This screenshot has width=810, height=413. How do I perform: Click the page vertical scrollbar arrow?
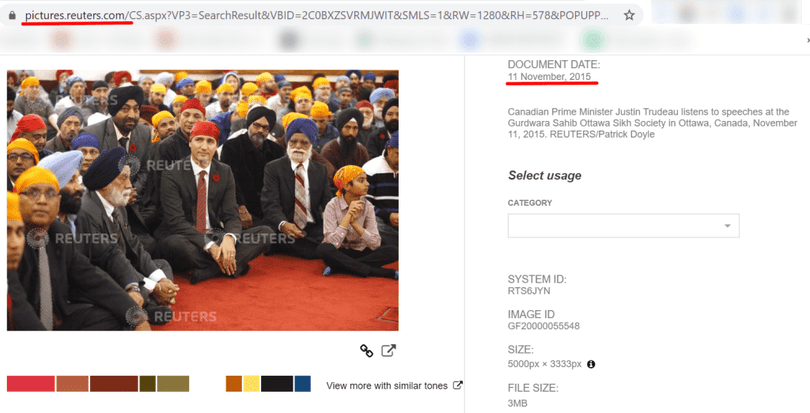[x=805, y=40]
